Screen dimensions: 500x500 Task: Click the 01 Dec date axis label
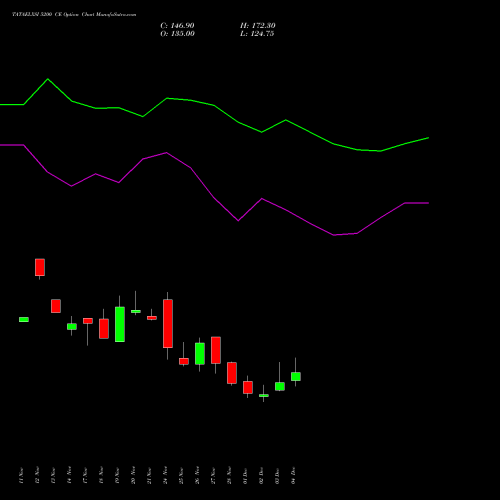(x=245, y=476)
